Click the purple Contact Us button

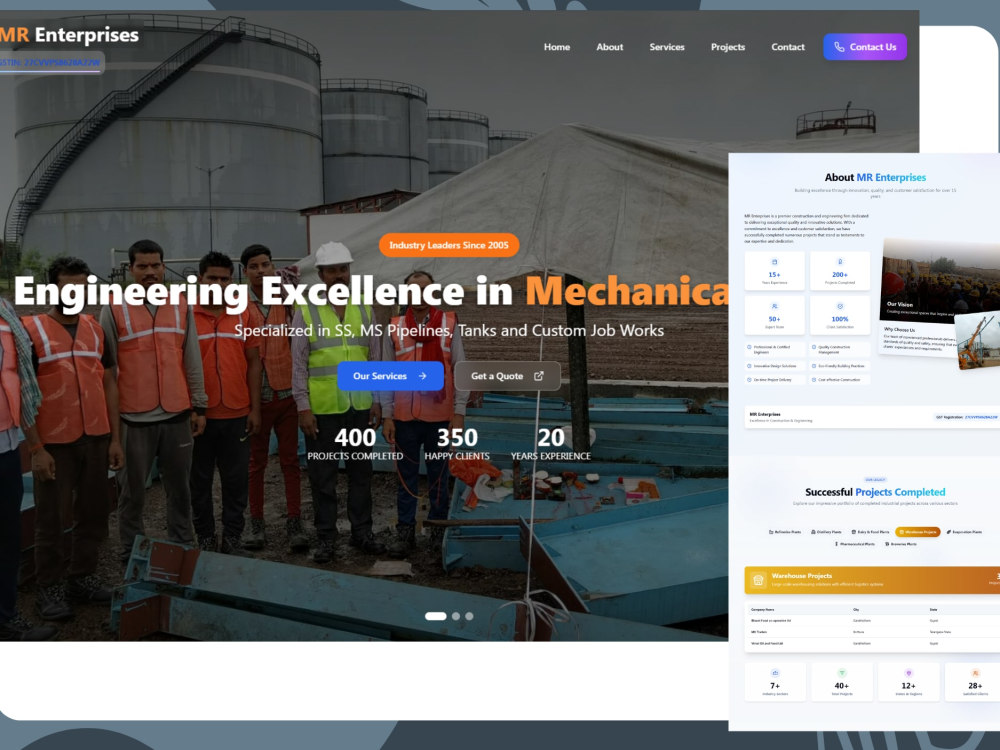(x=865, y=47)
